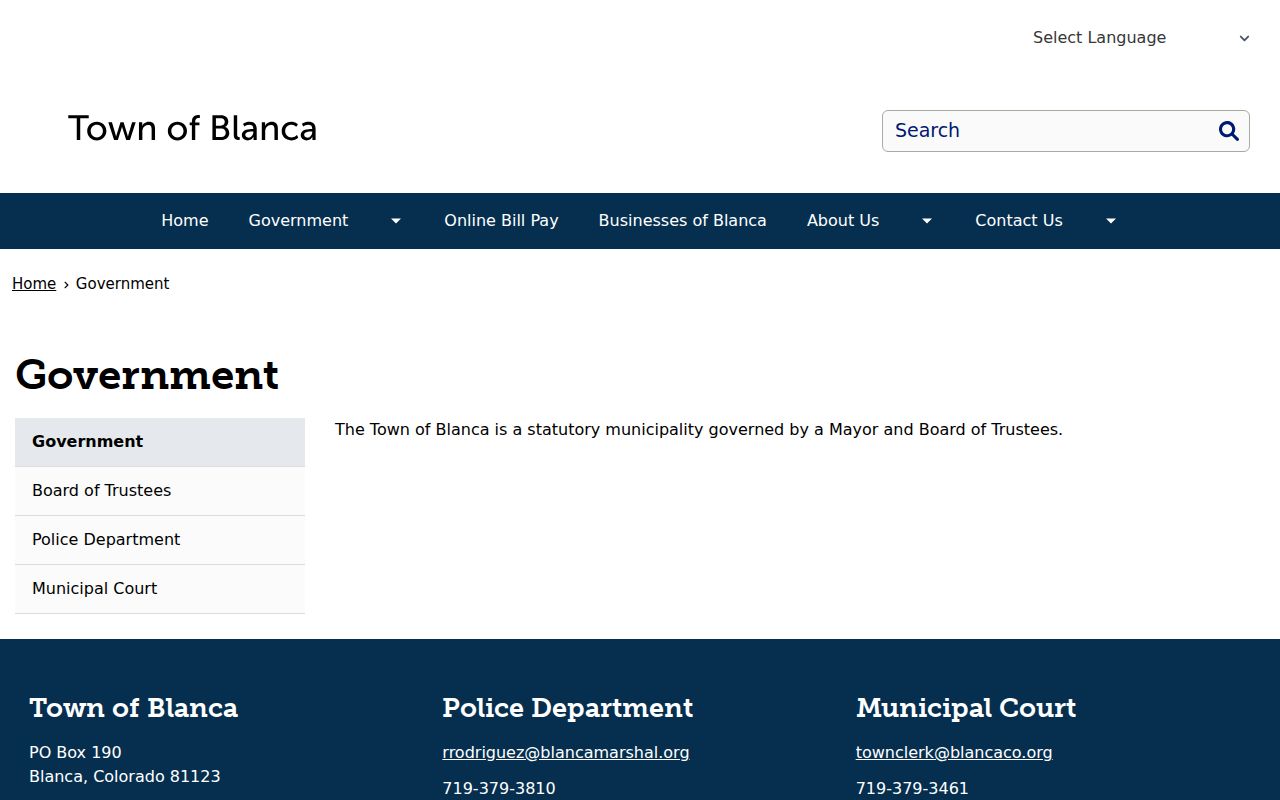The height and width of the screenshot is (800, 1280).
Task: Click the Government breadcrumb text
Action: pos(123,284)
